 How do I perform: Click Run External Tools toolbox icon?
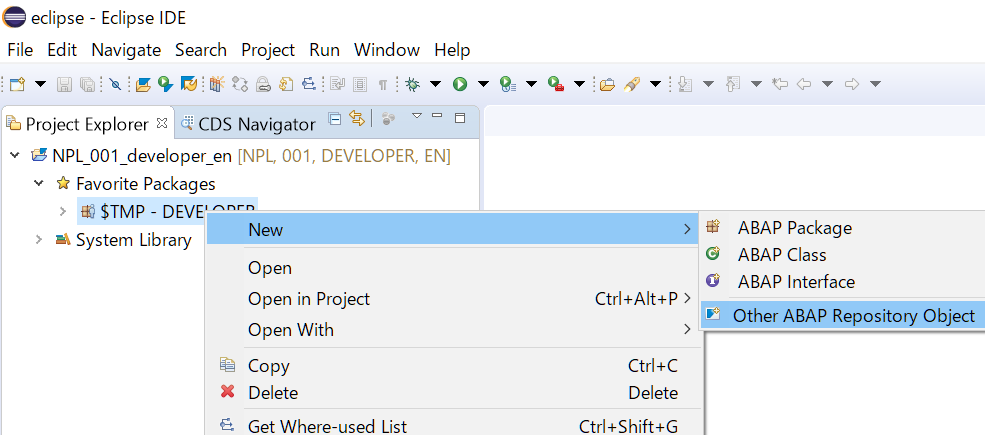coord(555,84)
